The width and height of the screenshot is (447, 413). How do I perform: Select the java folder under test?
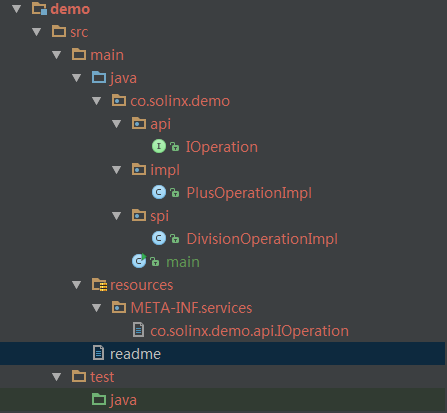(123, 400)
